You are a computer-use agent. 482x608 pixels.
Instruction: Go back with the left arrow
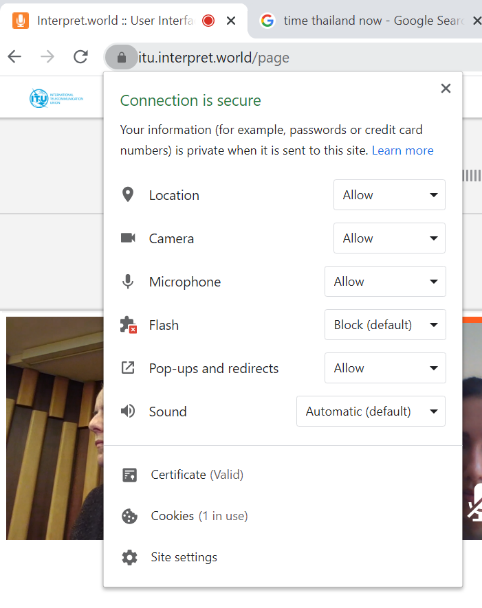point(15,57)
